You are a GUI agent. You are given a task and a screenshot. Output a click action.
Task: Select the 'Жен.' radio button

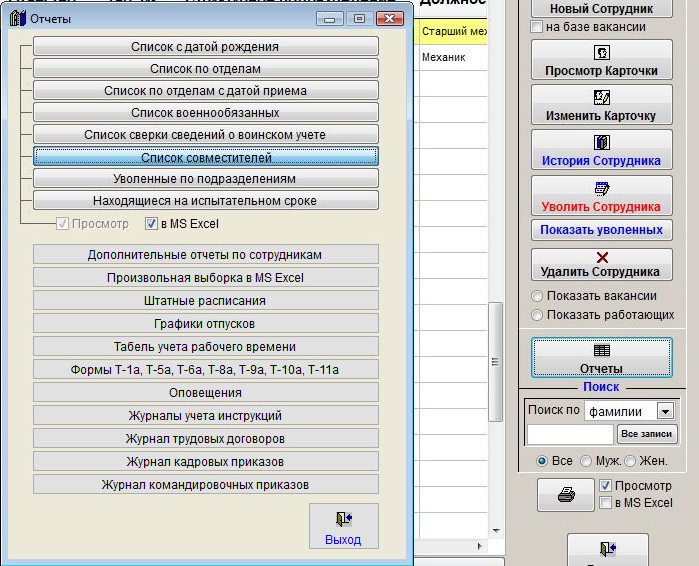pyautogui.click(x=630, y=461)
